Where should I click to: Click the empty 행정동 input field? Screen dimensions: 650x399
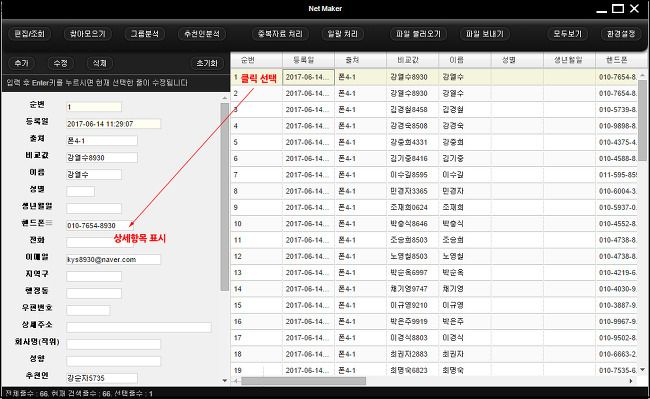(94, 293)
